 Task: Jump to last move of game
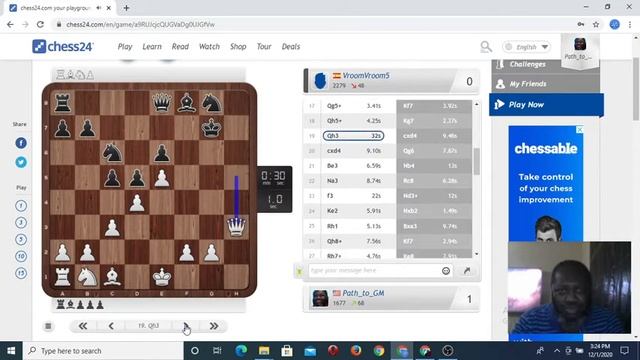click(x=213, y=326)
